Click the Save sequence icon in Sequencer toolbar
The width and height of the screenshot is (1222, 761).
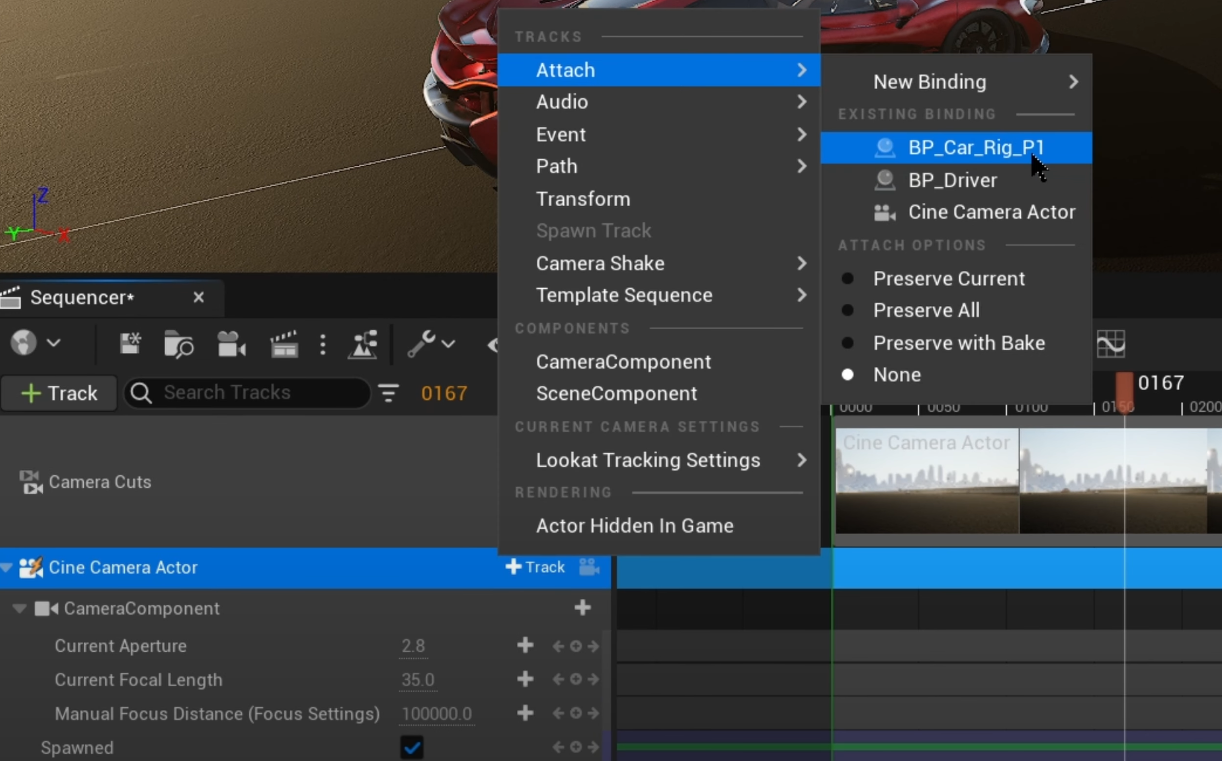130,344
